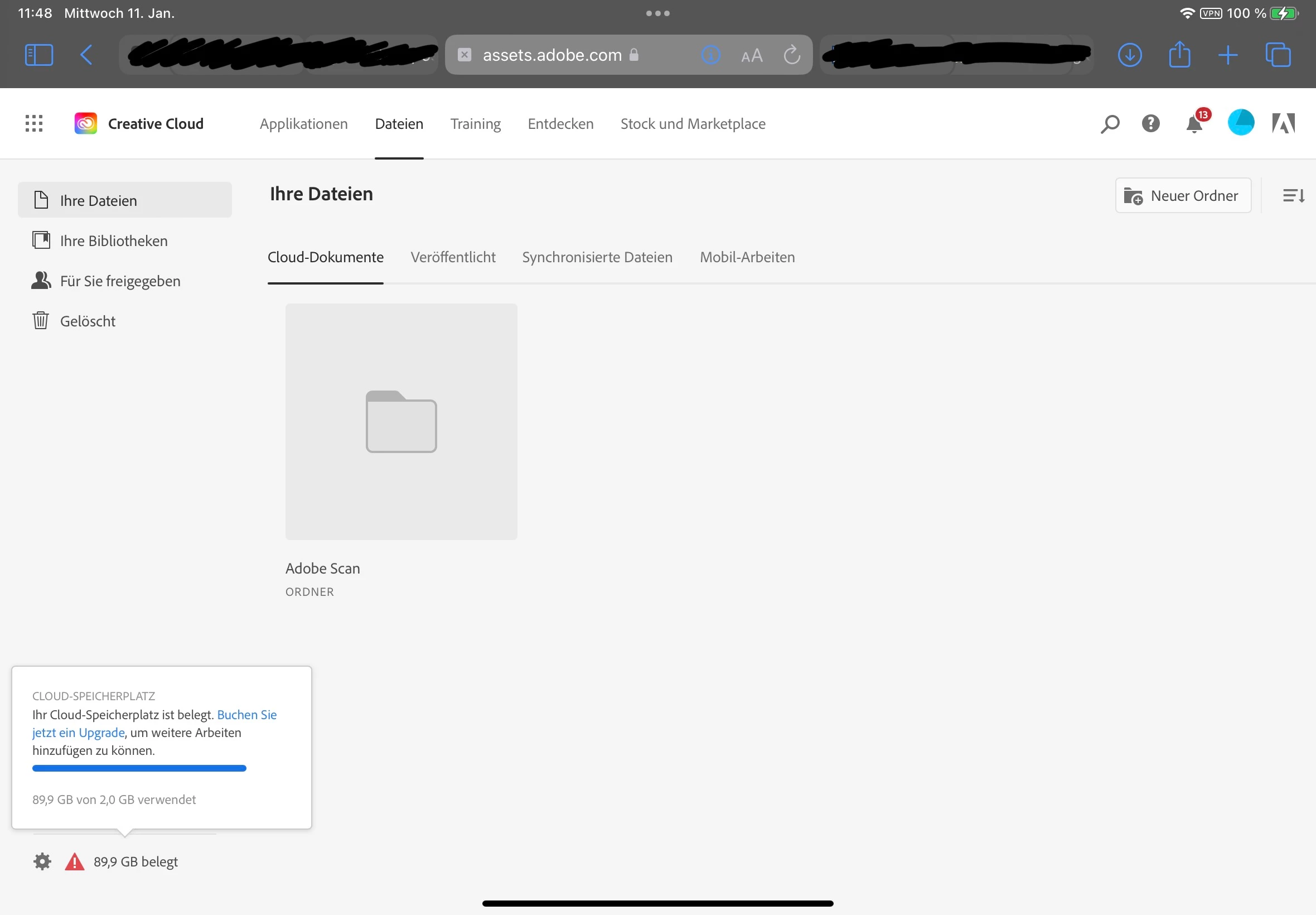This screenshot has width=1316, height=915.
Task: Switch to Synchronisierte Dateien tab
Action: coord(597,257)
